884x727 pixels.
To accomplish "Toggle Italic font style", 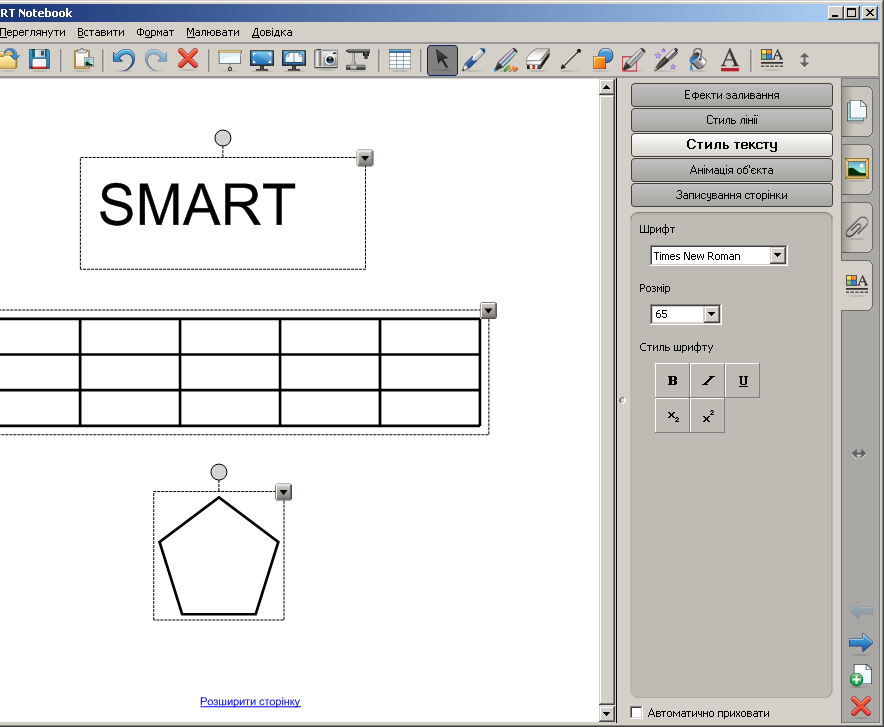I will pyautogui.click(x=708, y=381).
